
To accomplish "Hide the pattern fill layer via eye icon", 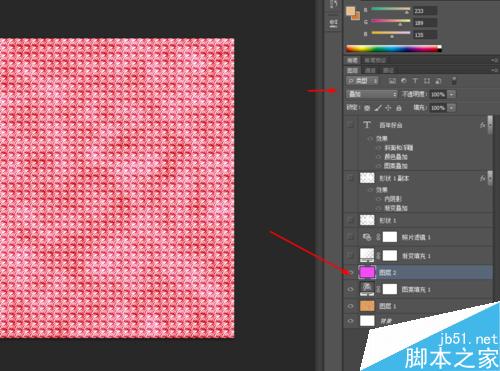I will pyautogui.click(x=351, y=289).
